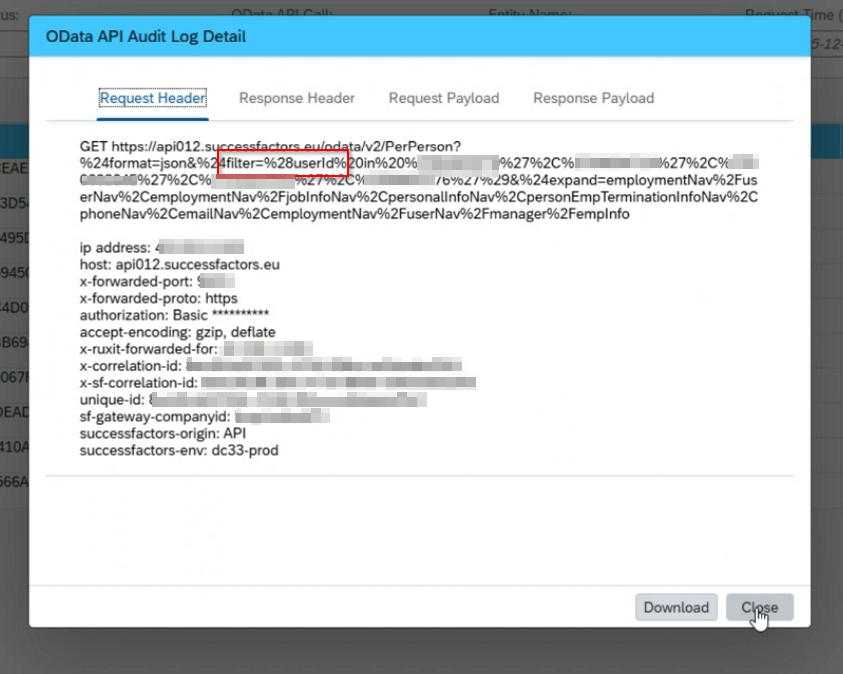Image resolution: width=843 pixels, height=674 pixels.
Task: Click the 'sf-gateway-companyid:' header line
Action: tap(205, 417)
